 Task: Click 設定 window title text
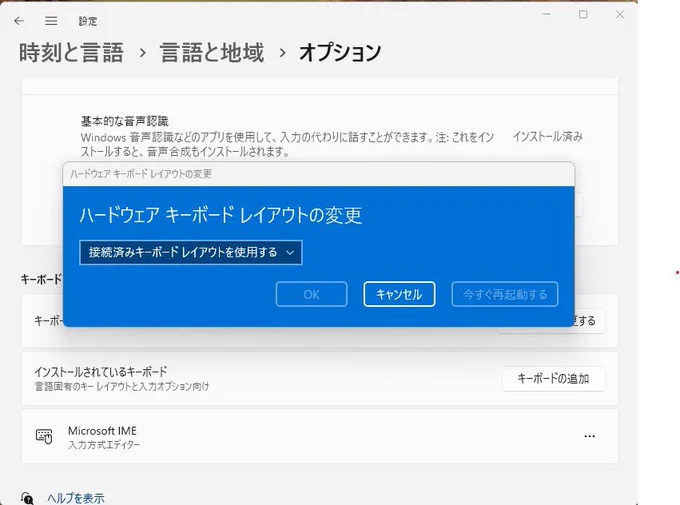(88, 21)
